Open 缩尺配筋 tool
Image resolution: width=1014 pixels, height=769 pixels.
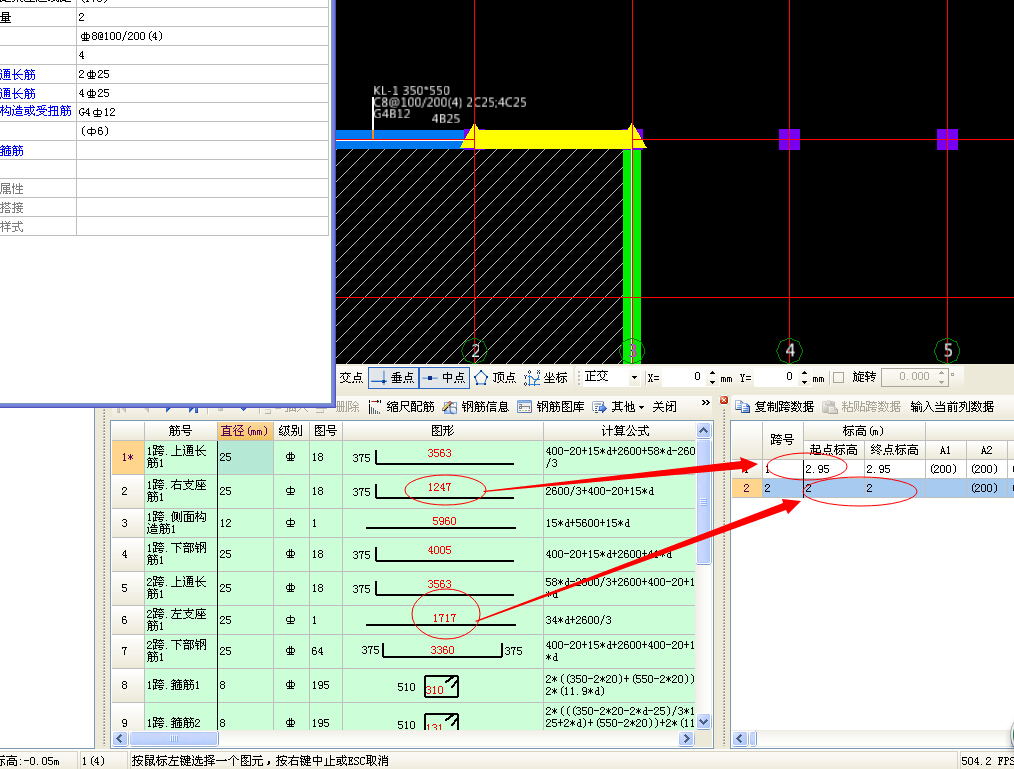pos(402,407)
